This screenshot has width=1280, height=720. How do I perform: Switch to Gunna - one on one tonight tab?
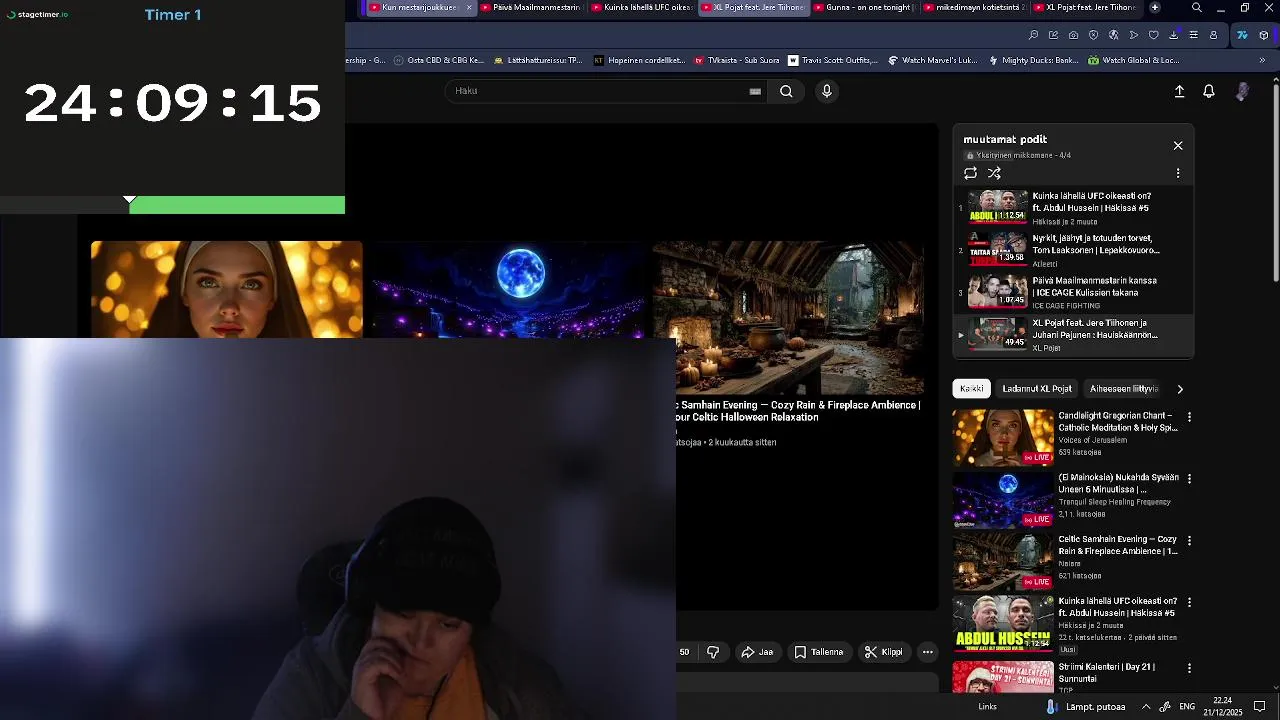coord(863,7)
